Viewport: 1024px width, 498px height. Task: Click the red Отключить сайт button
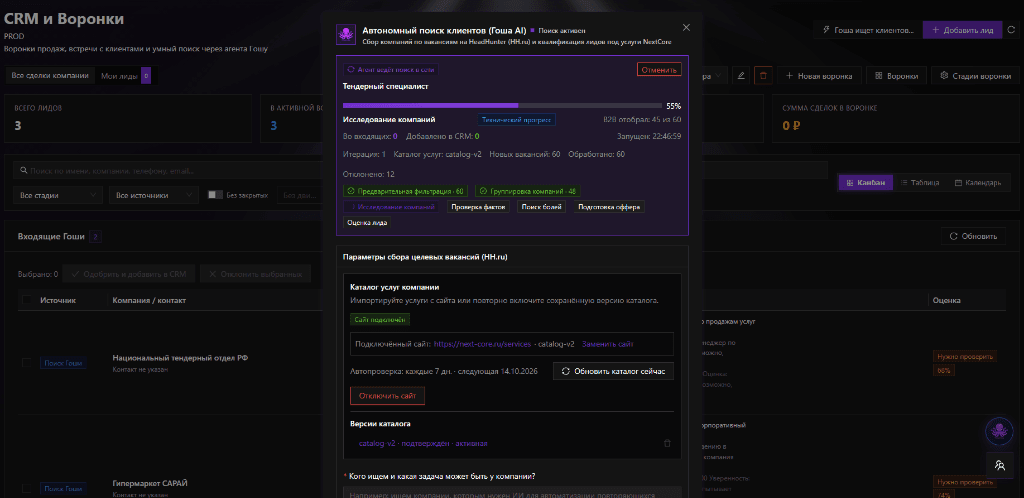(387, 396)
